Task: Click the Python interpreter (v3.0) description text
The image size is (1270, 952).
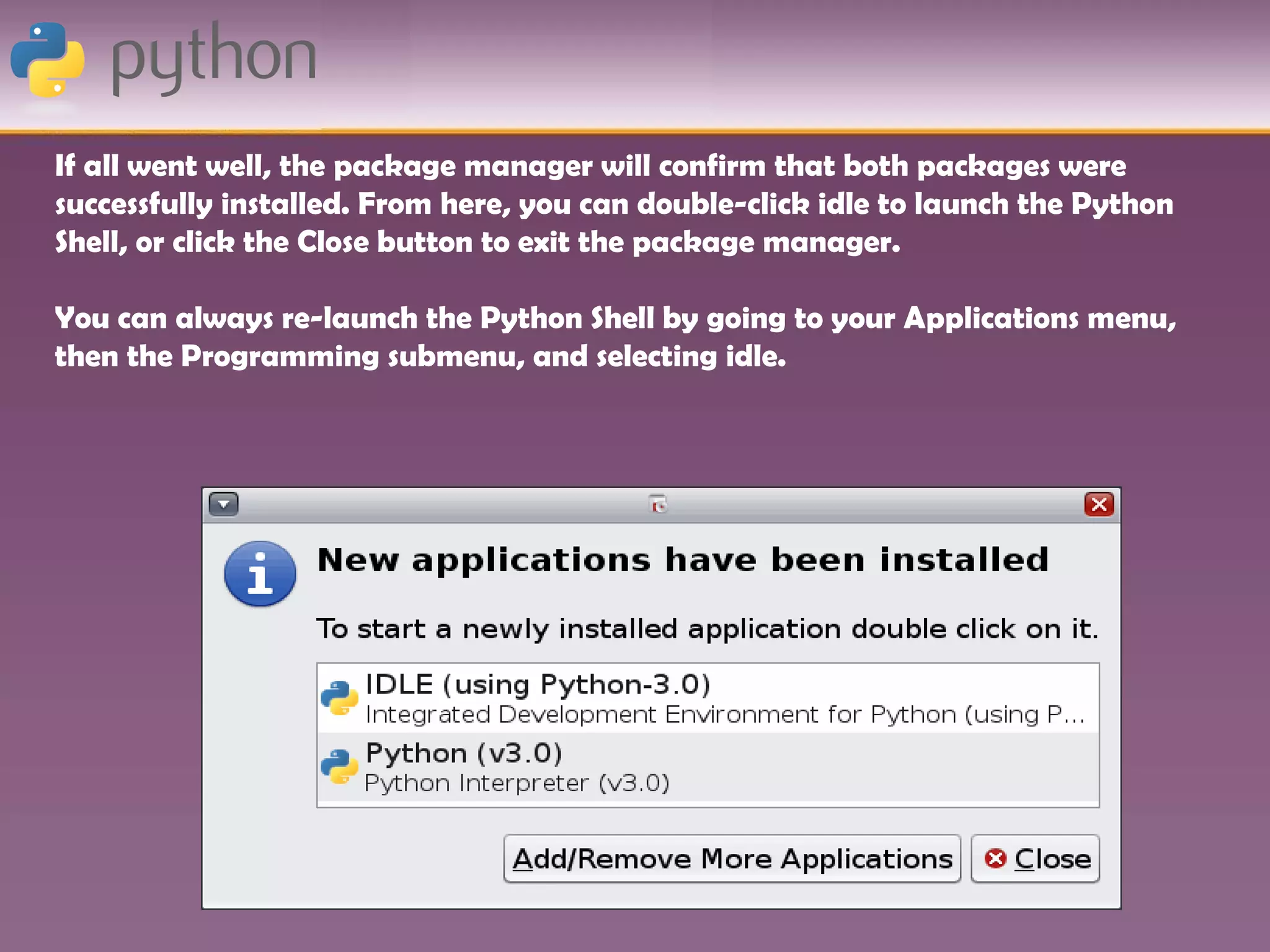Action: click(x=517, y=783)
